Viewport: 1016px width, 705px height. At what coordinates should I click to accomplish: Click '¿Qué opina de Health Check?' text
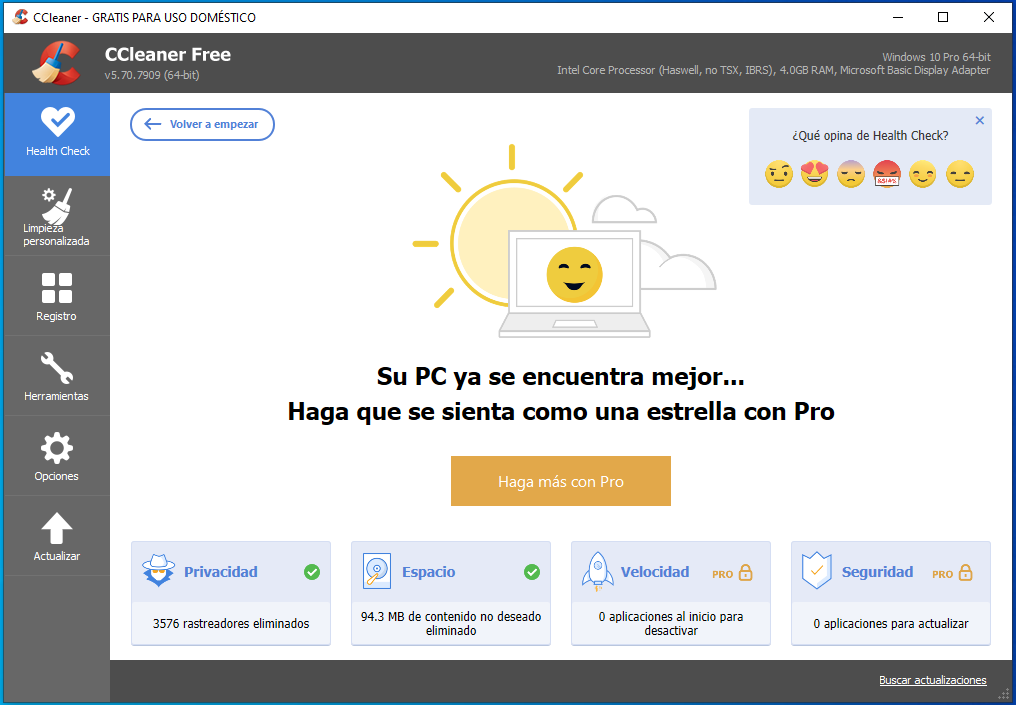point(870,136)
